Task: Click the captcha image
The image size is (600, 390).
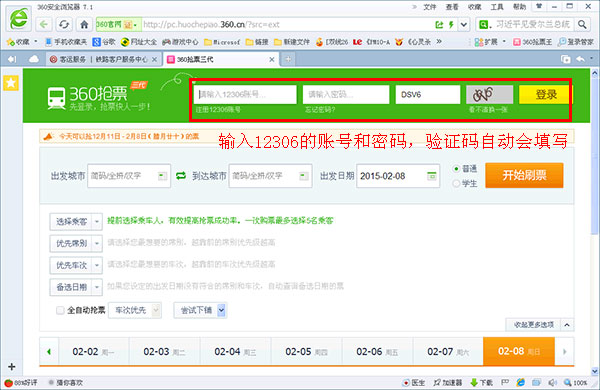Action: 489,94
